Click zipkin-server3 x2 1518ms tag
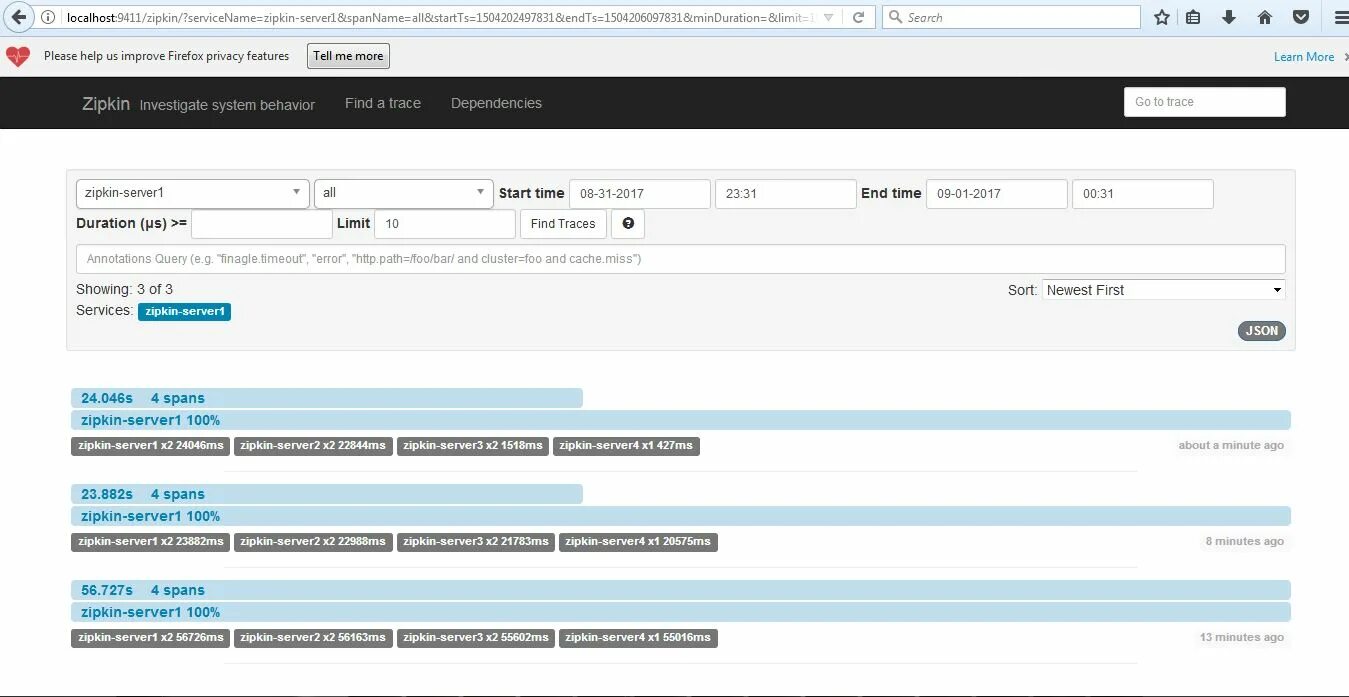 [473, 446]
